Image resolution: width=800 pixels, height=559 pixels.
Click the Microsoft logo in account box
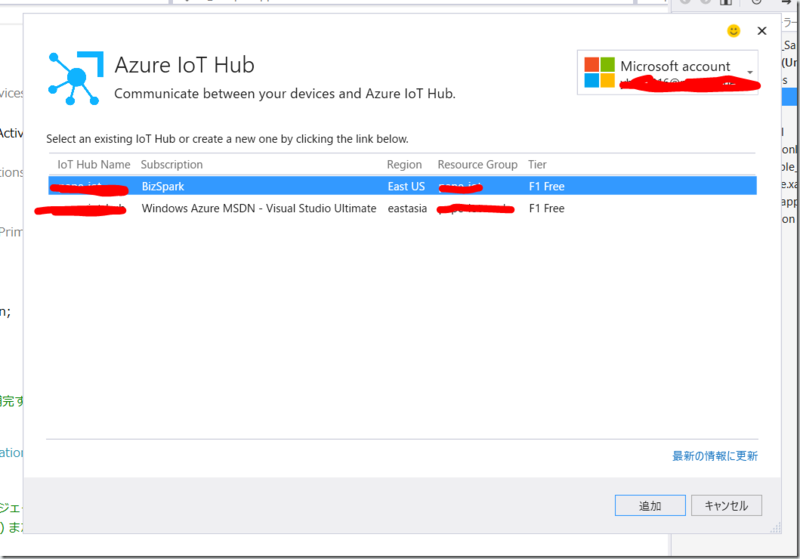[x=599, y=72]
